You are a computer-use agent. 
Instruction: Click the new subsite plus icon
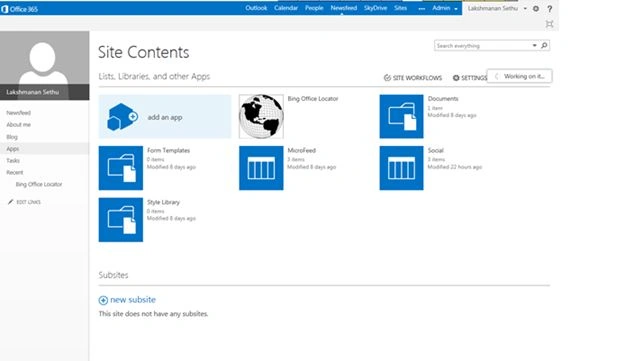pyautogui.click(x=103, y=300)
